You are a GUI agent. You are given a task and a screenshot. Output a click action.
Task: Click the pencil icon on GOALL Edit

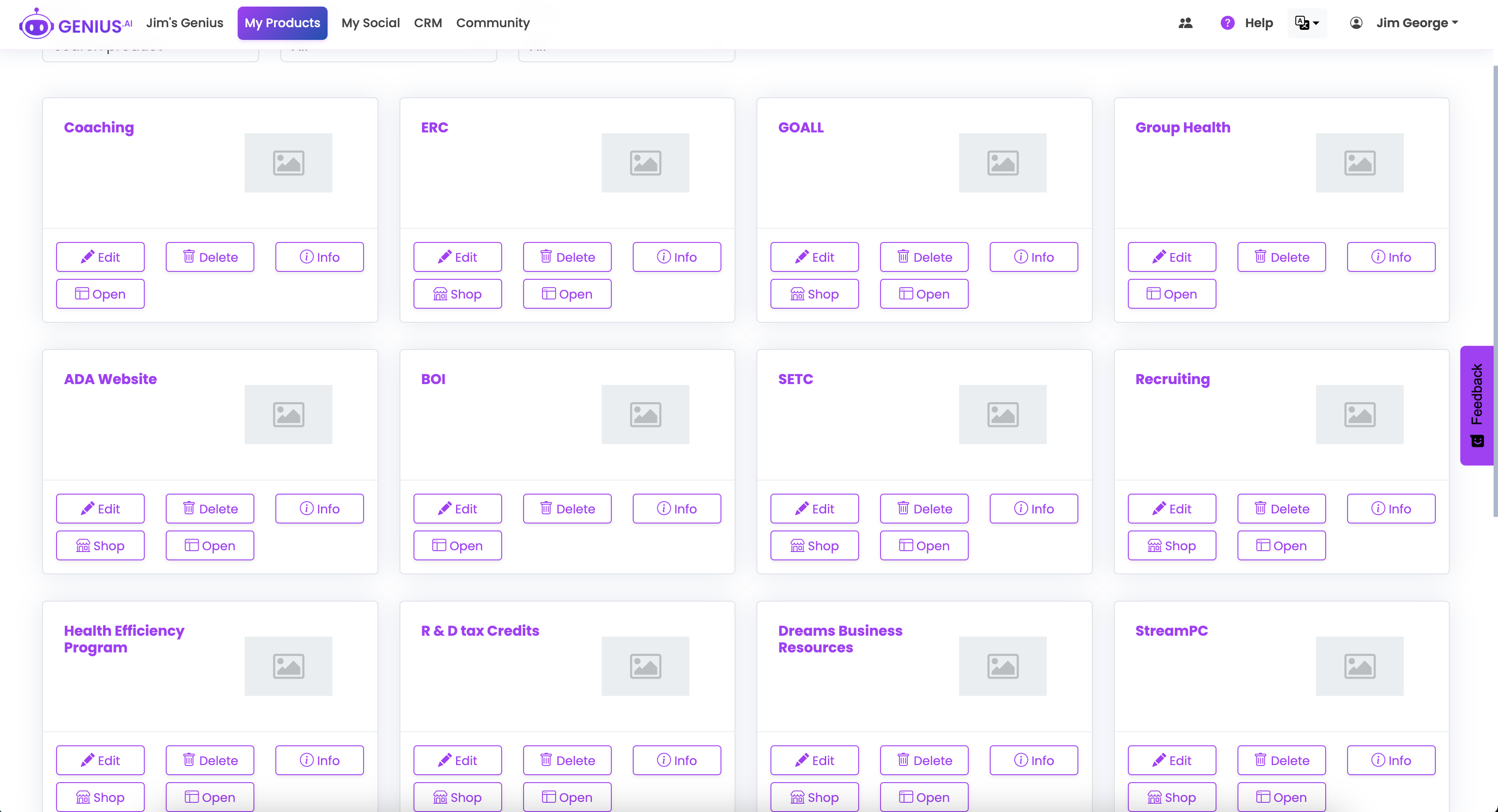click(802, 257)
